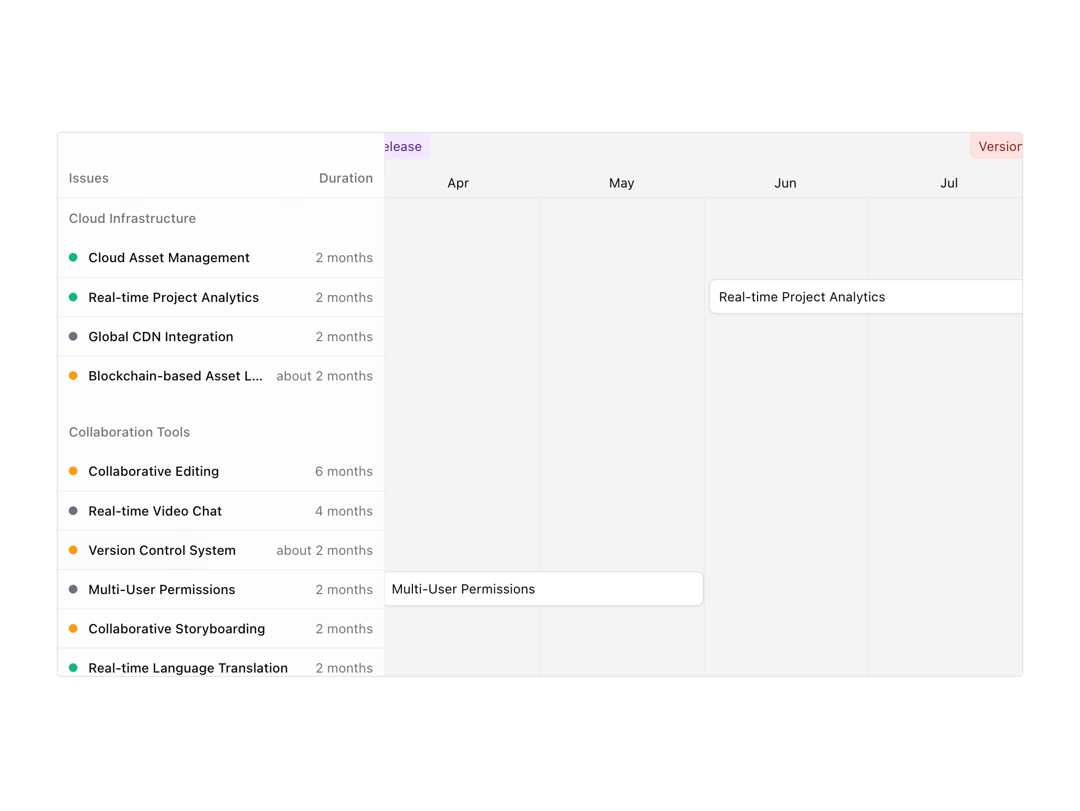
Task: Click about 2 months duration for Version Control System
Action: (x=324, y=551)
